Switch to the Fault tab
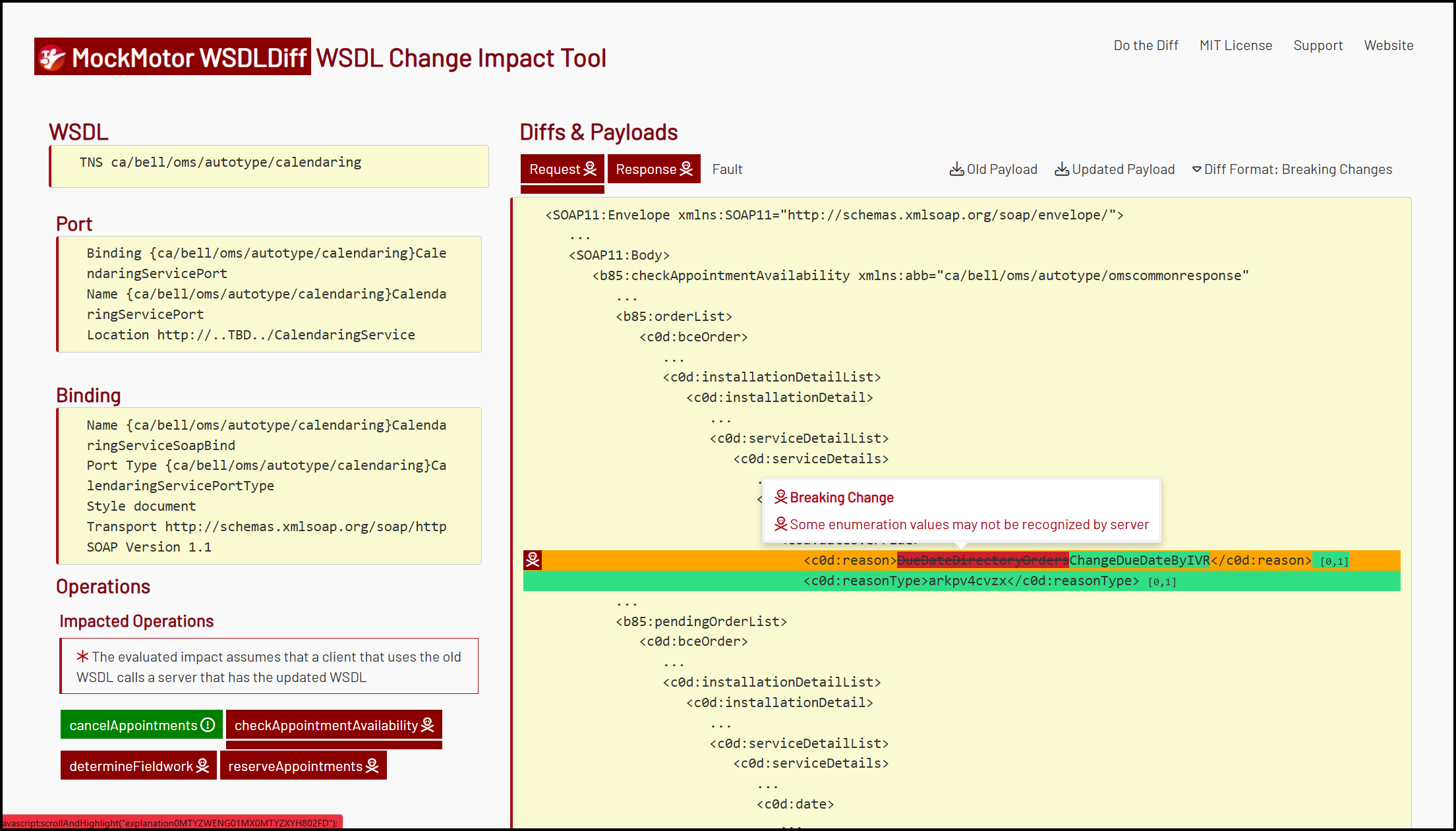This screenshot has width=1456, height=831. (727, 169)
